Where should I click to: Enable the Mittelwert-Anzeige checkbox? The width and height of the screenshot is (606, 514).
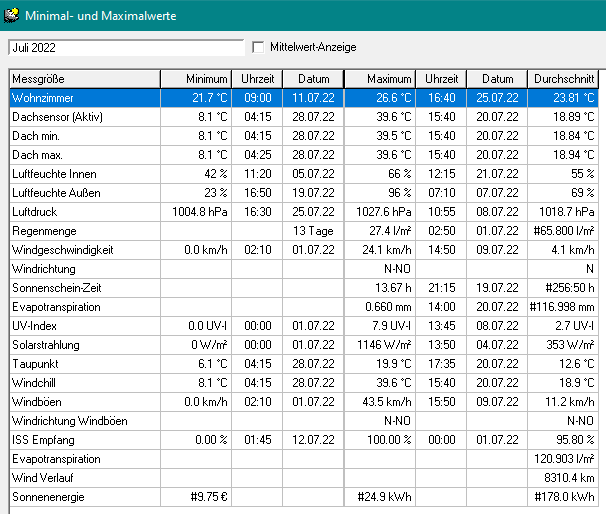click(259, 47)
